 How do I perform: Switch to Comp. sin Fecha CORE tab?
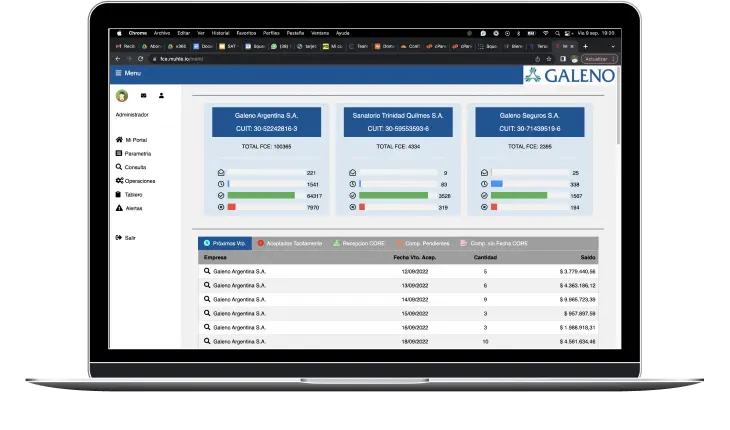(x=494, y=243)
